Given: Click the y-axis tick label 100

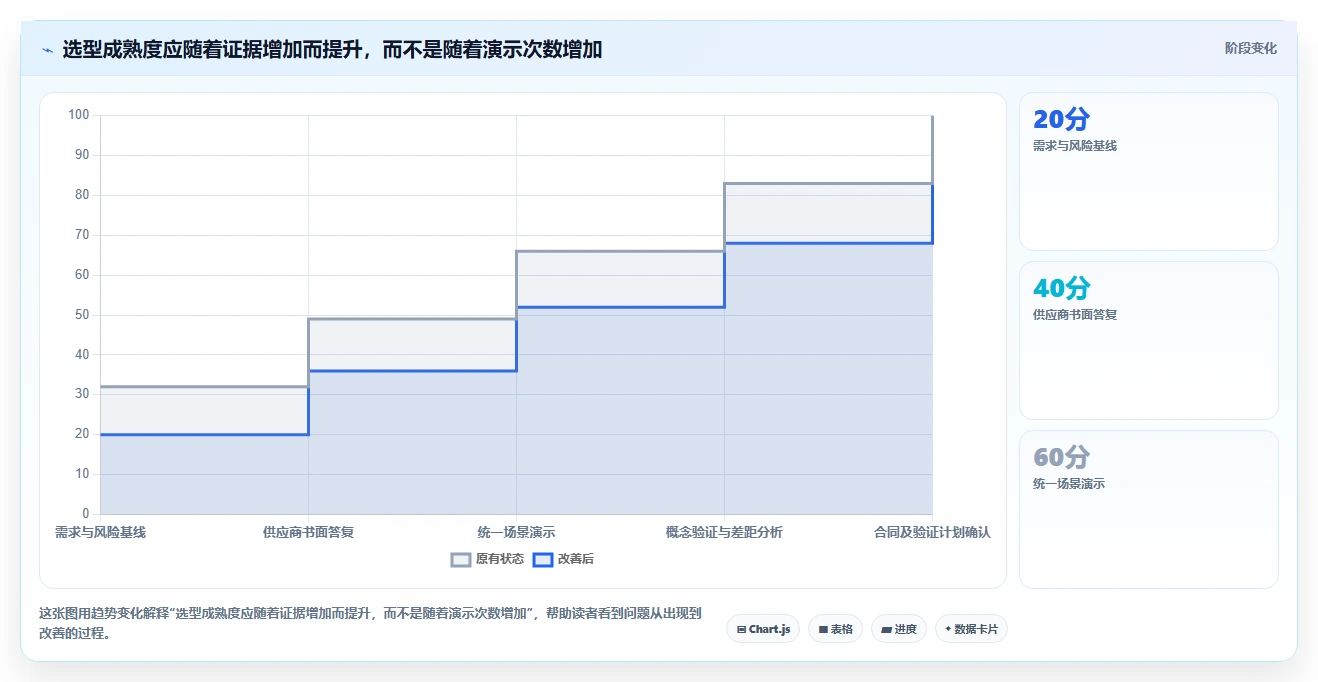Looking at the screenshot, I should click(x=79, y=115).
